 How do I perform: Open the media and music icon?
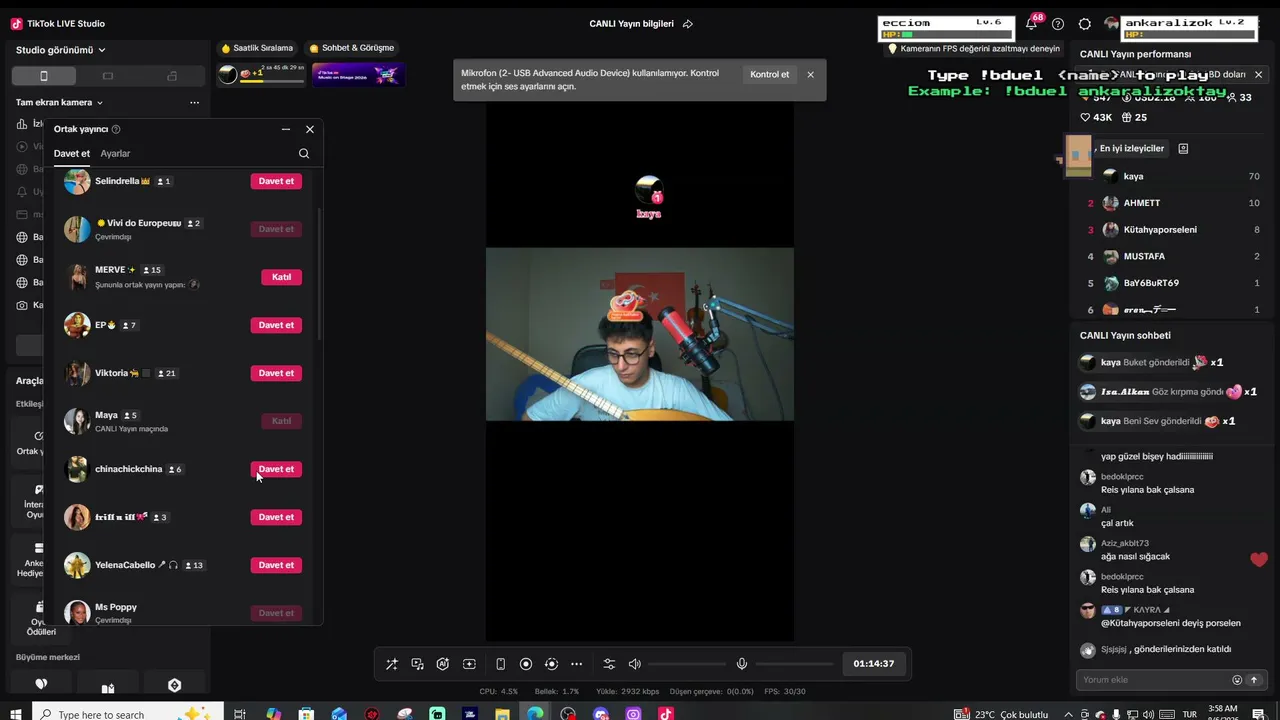(x=417, y=664)
